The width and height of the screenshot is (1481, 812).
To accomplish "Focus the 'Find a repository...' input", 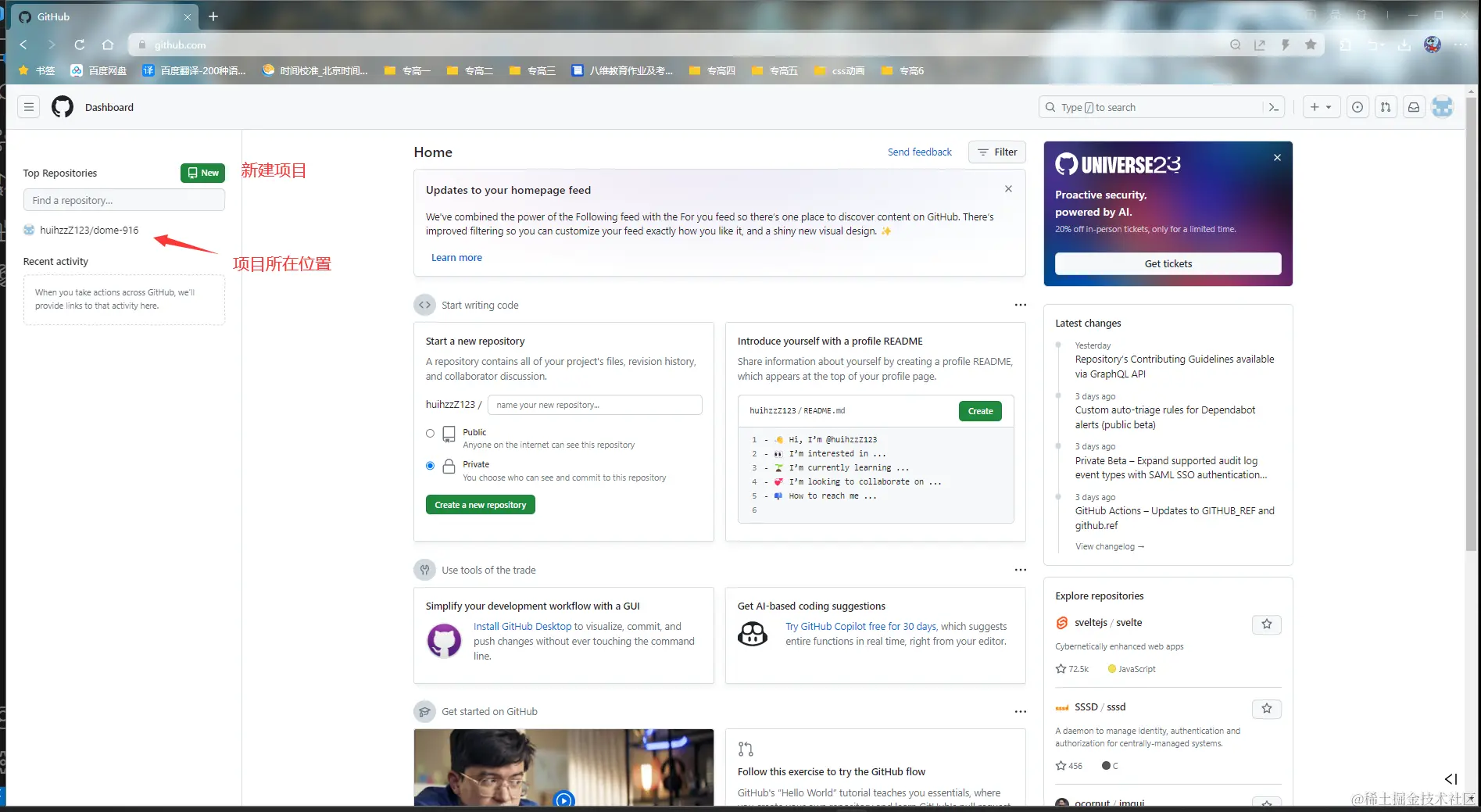I will tap(124, 200).
